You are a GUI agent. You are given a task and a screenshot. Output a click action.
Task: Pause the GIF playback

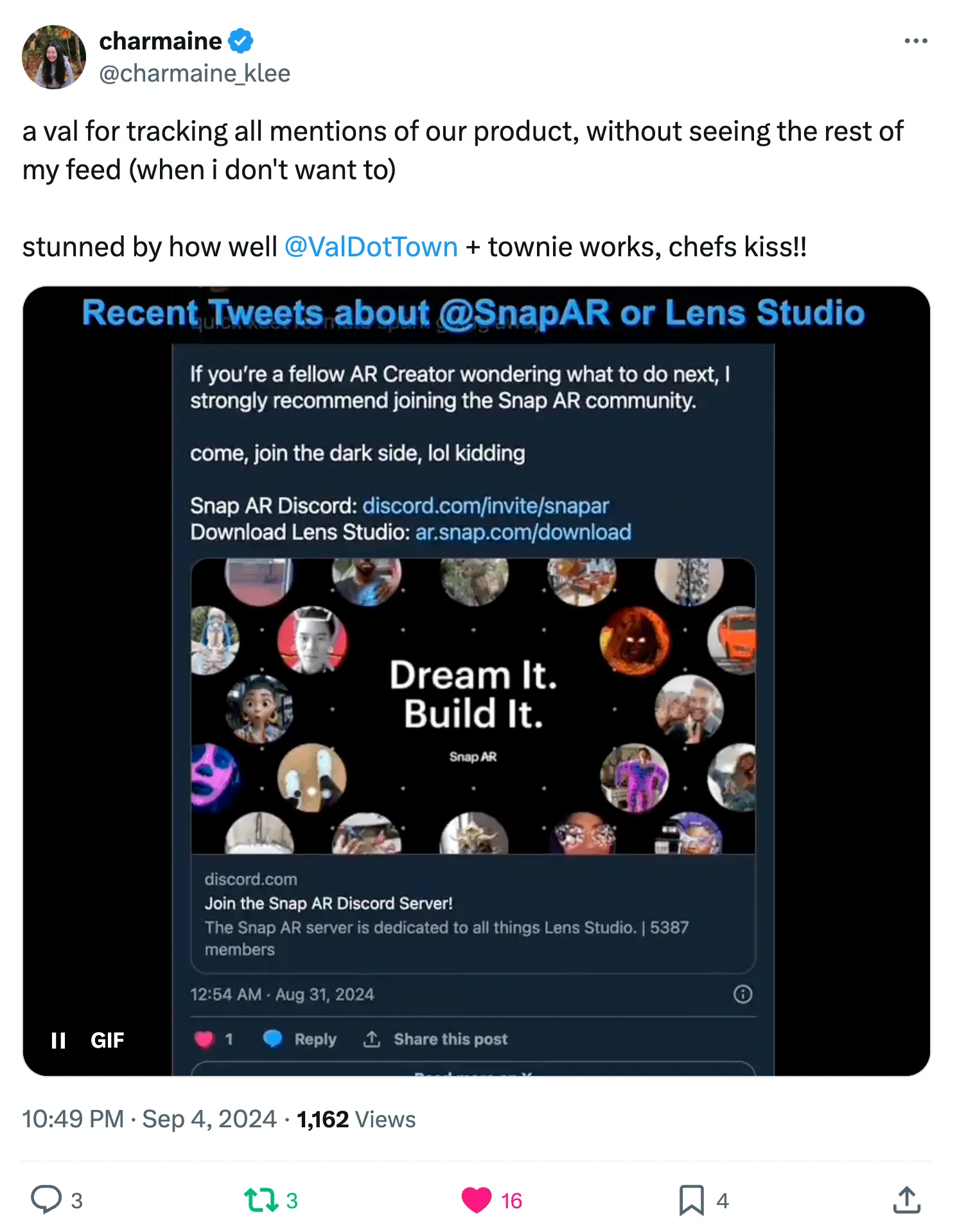coord(58,1040)
